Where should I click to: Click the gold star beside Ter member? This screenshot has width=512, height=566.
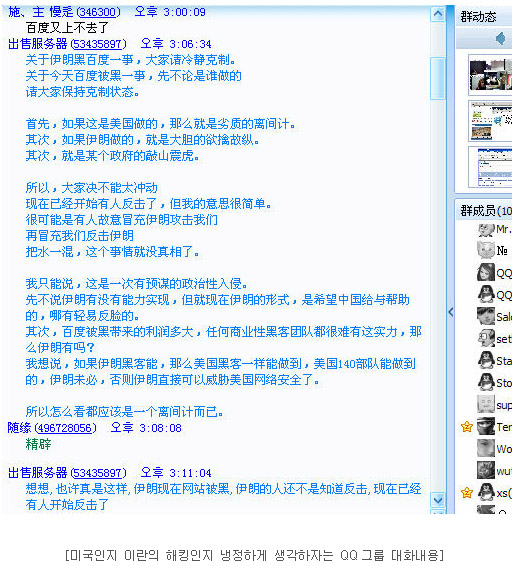pyautogui.click(x=467, y=427)
